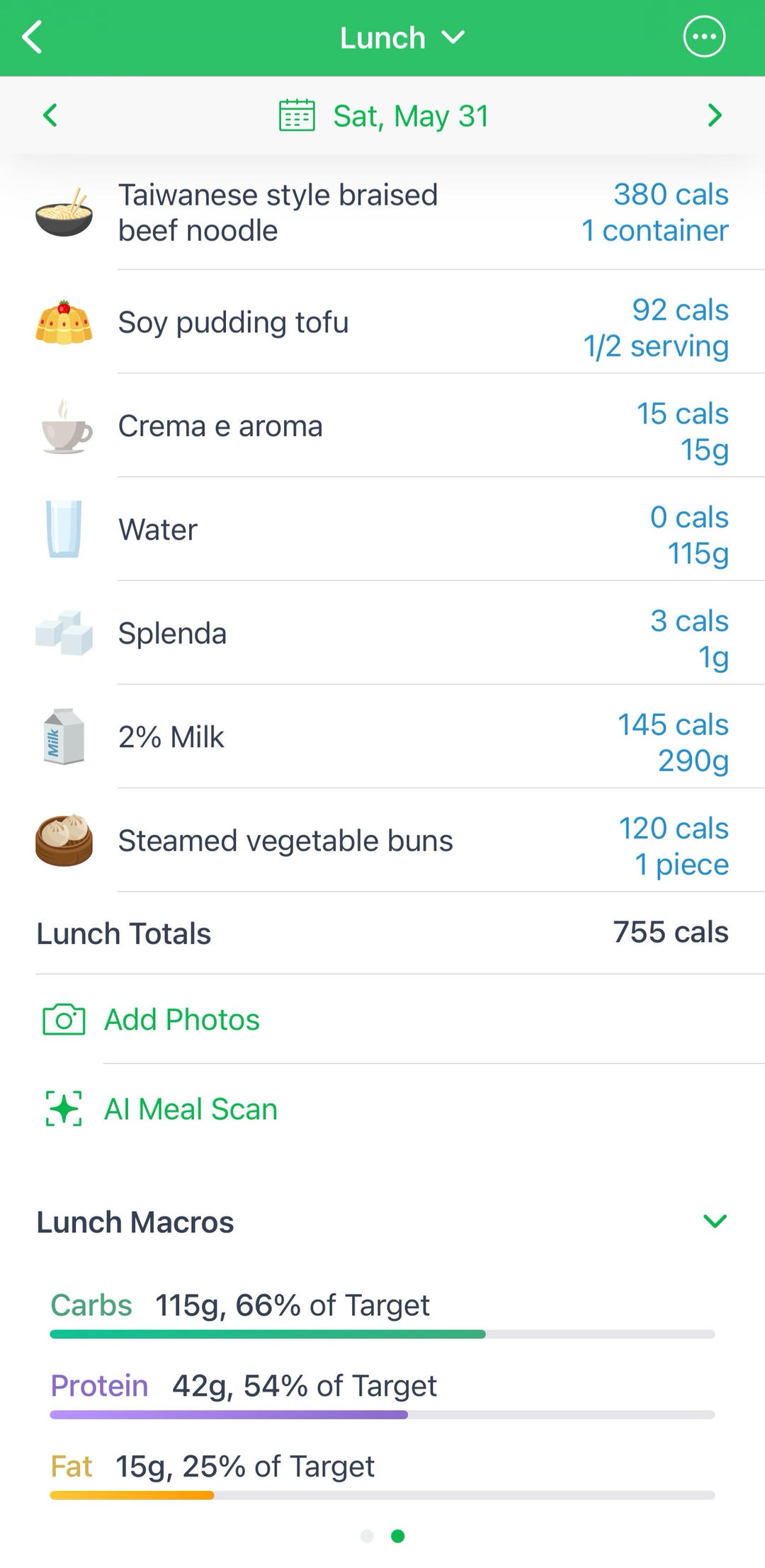
Task: Tap the Carbs progress bar
Action: 382,1334
